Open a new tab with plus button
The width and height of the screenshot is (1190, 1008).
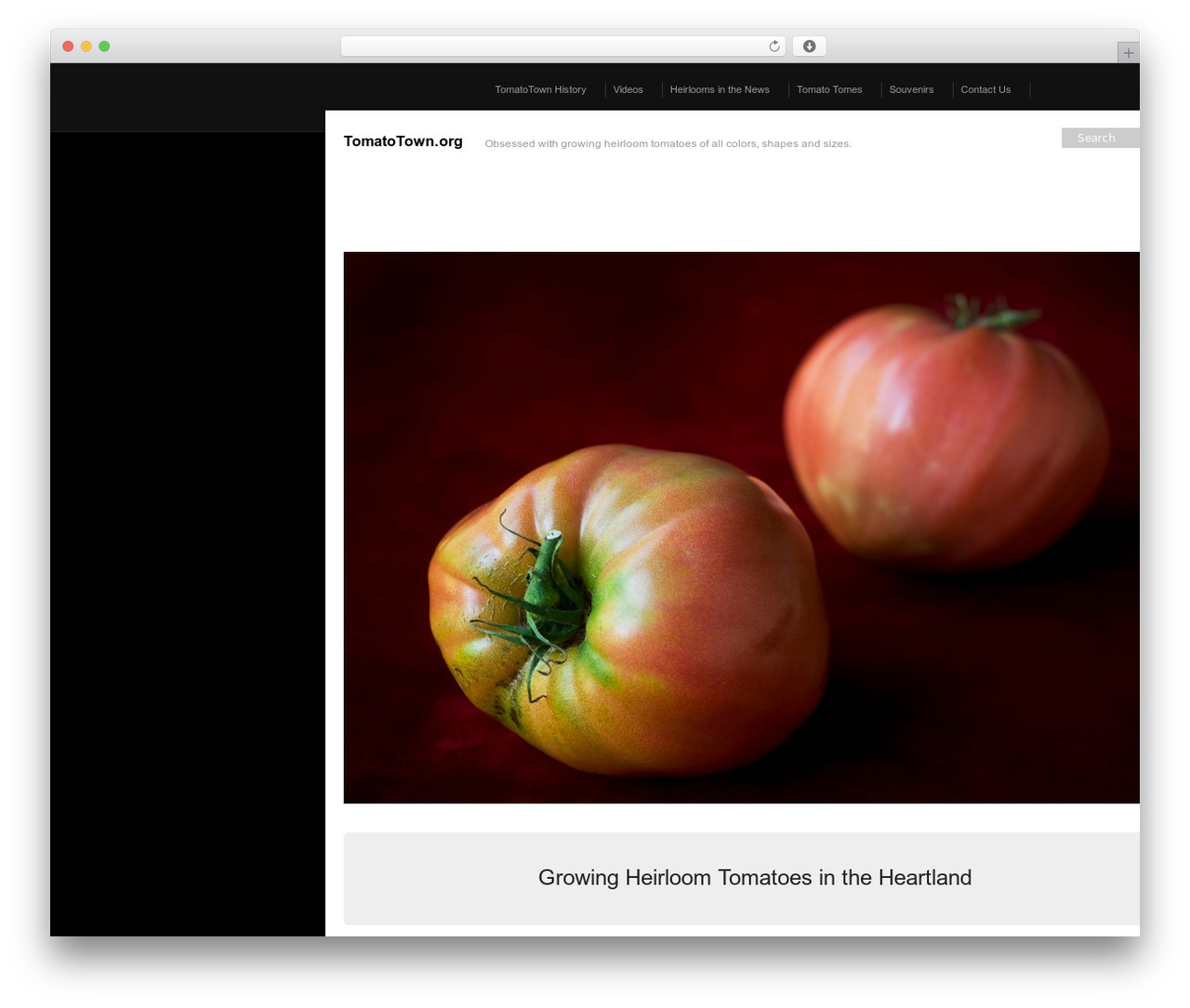tap(1128, 53)
